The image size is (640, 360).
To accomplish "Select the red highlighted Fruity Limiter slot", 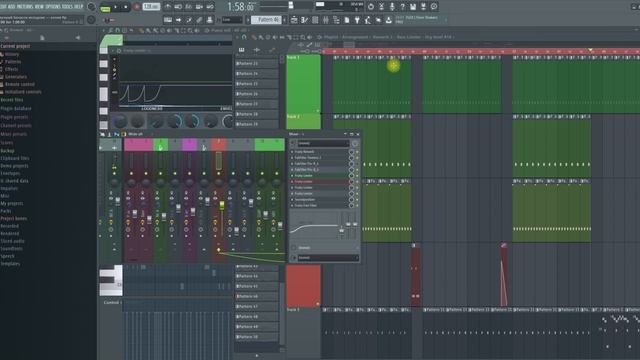I will click(x=320, y=182).
